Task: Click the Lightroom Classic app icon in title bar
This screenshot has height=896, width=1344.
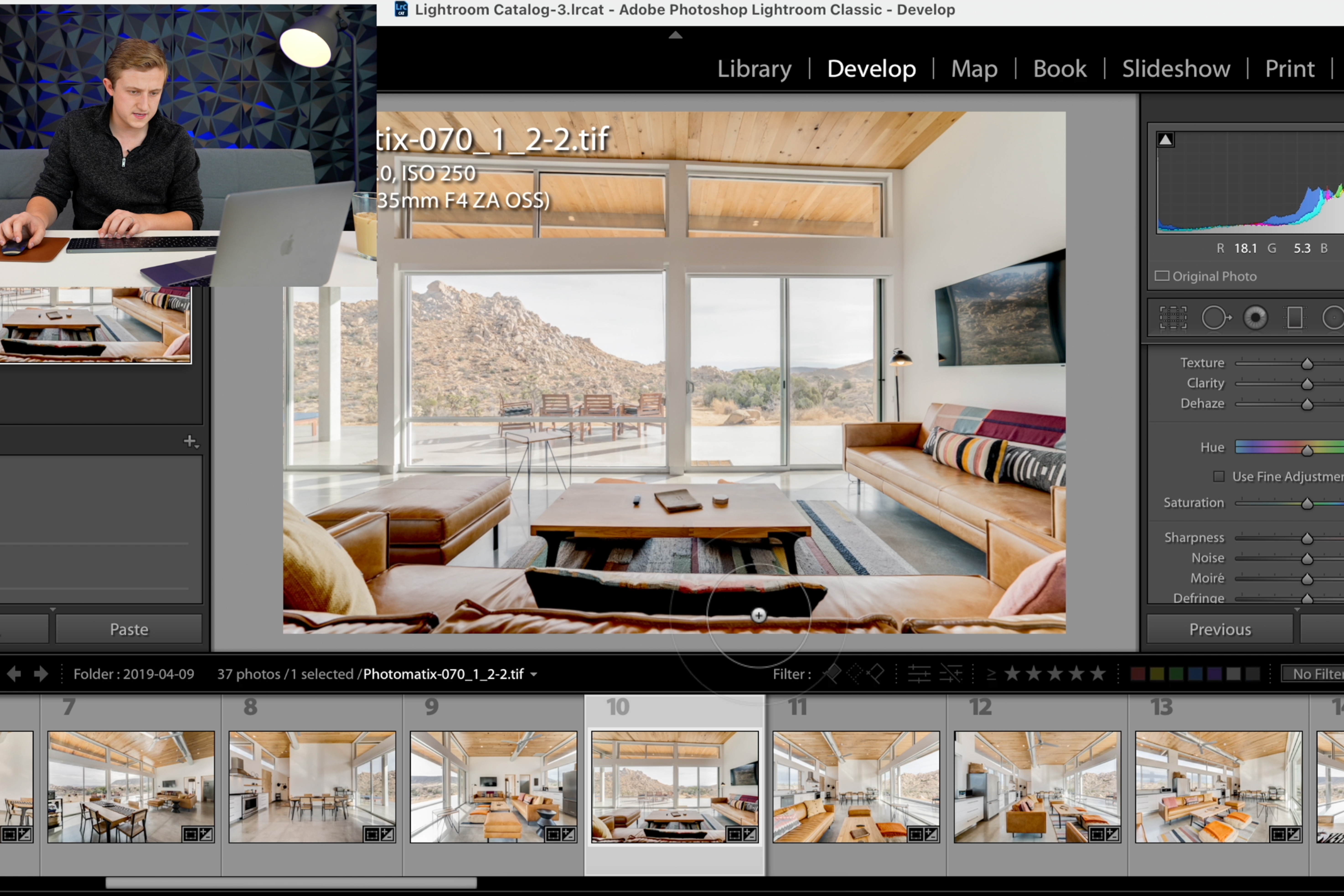Action: [401, 9]
